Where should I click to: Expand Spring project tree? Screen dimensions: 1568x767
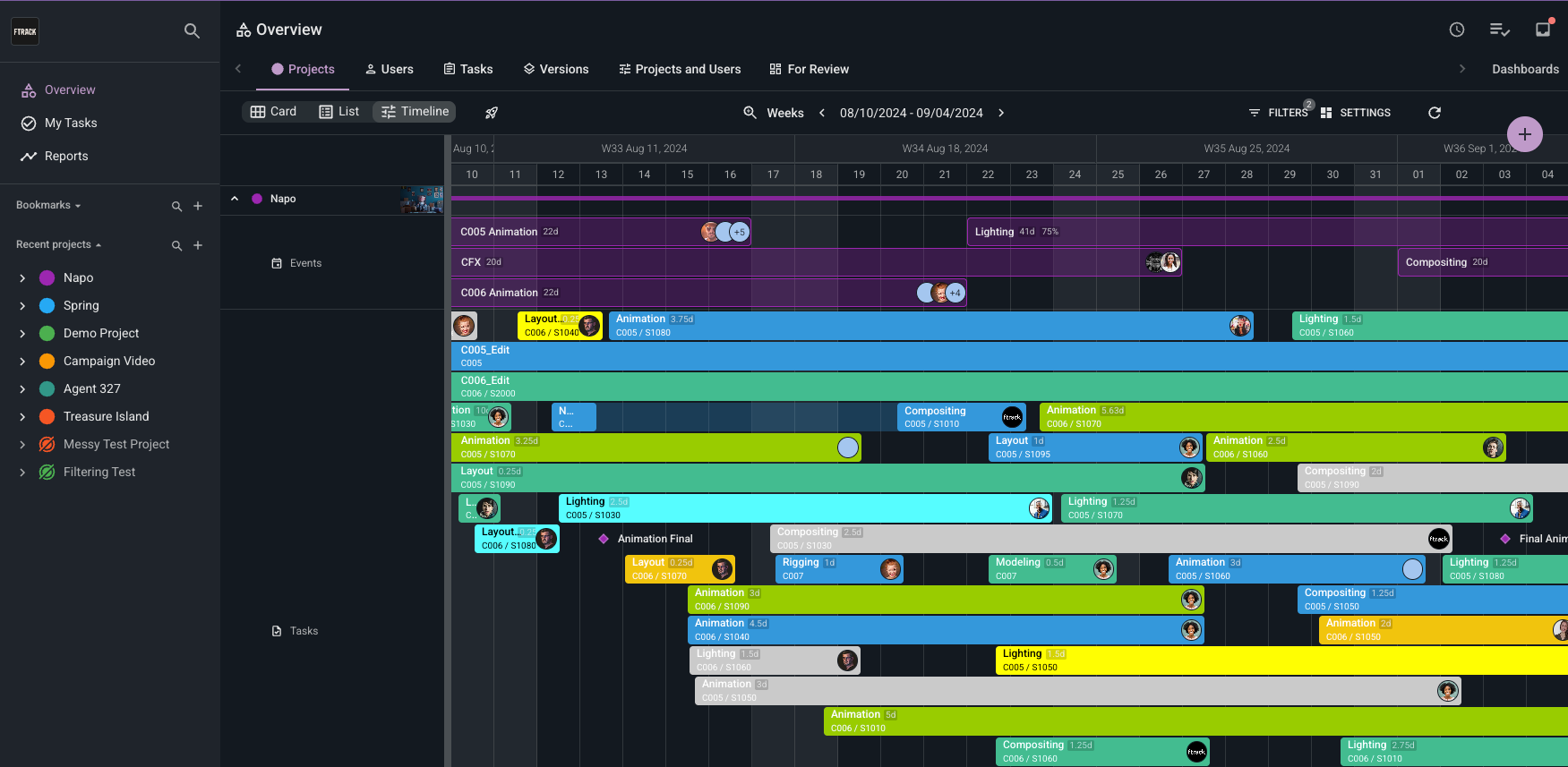coord(22,306)
